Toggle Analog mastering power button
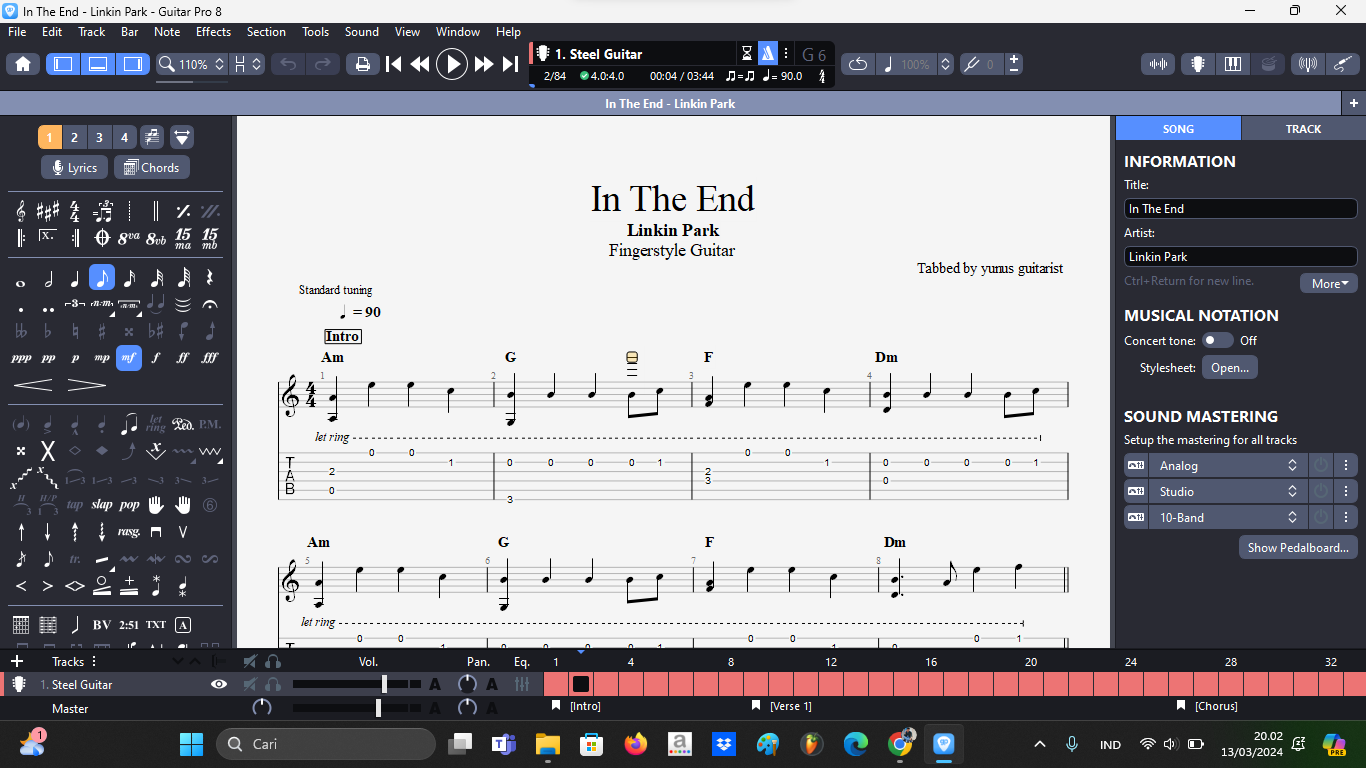The height and width of the screenshot is (768, 1366). pos(1321,465)
